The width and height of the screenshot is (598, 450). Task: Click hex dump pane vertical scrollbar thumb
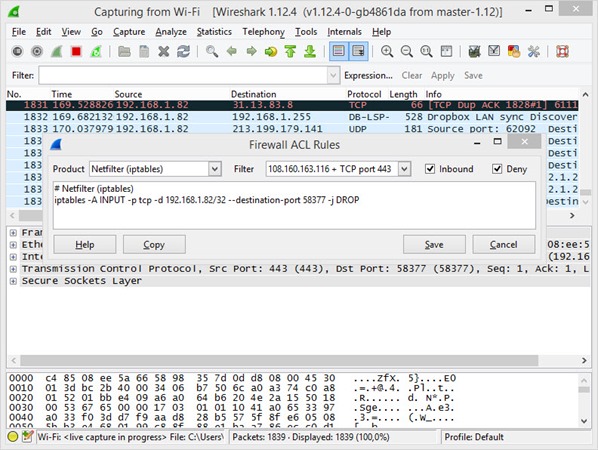(584, 389)
